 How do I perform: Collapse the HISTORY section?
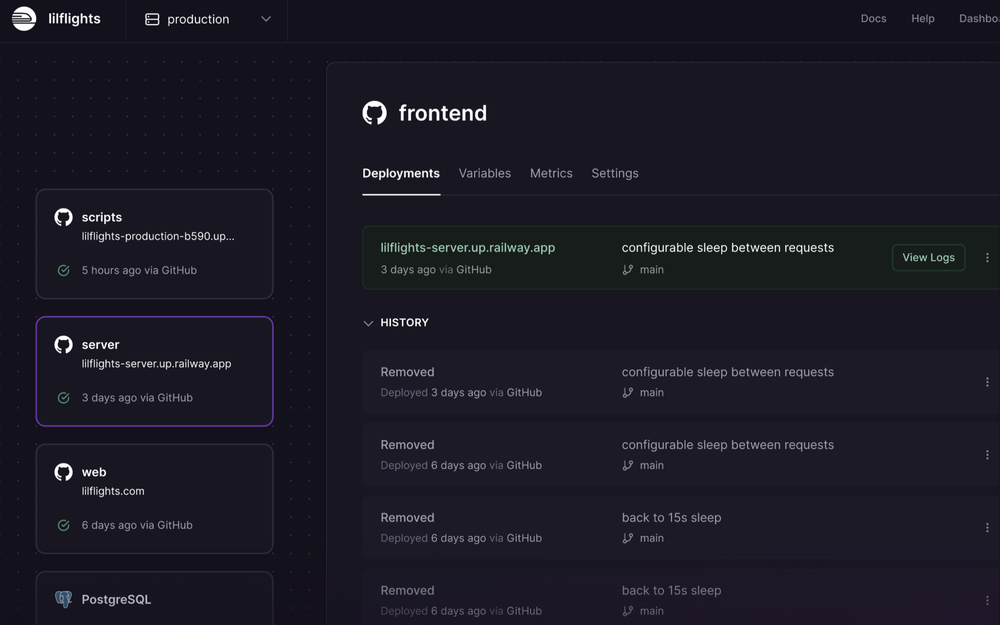(368, 323)
